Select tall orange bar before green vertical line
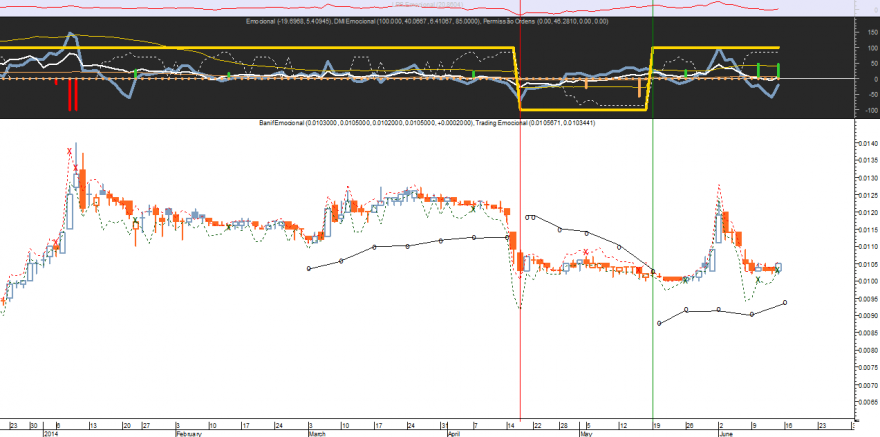Viewport: 880px width, 437px height. (639, 88)
